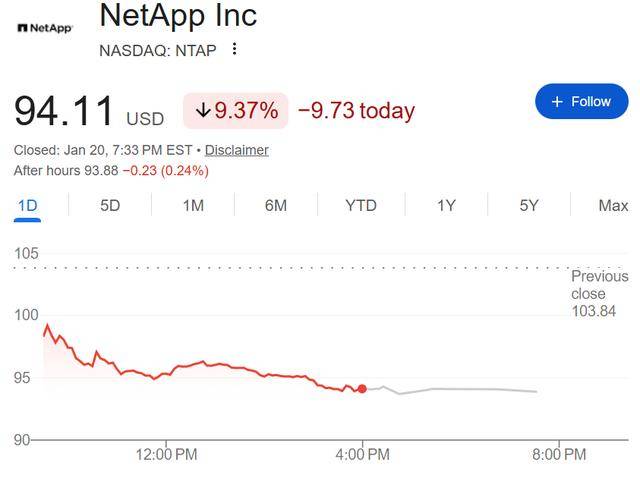Screen dimensions: 640x478
Task: Show the 6M price chart
Action: pyautogui.click(x=276, y=205)
